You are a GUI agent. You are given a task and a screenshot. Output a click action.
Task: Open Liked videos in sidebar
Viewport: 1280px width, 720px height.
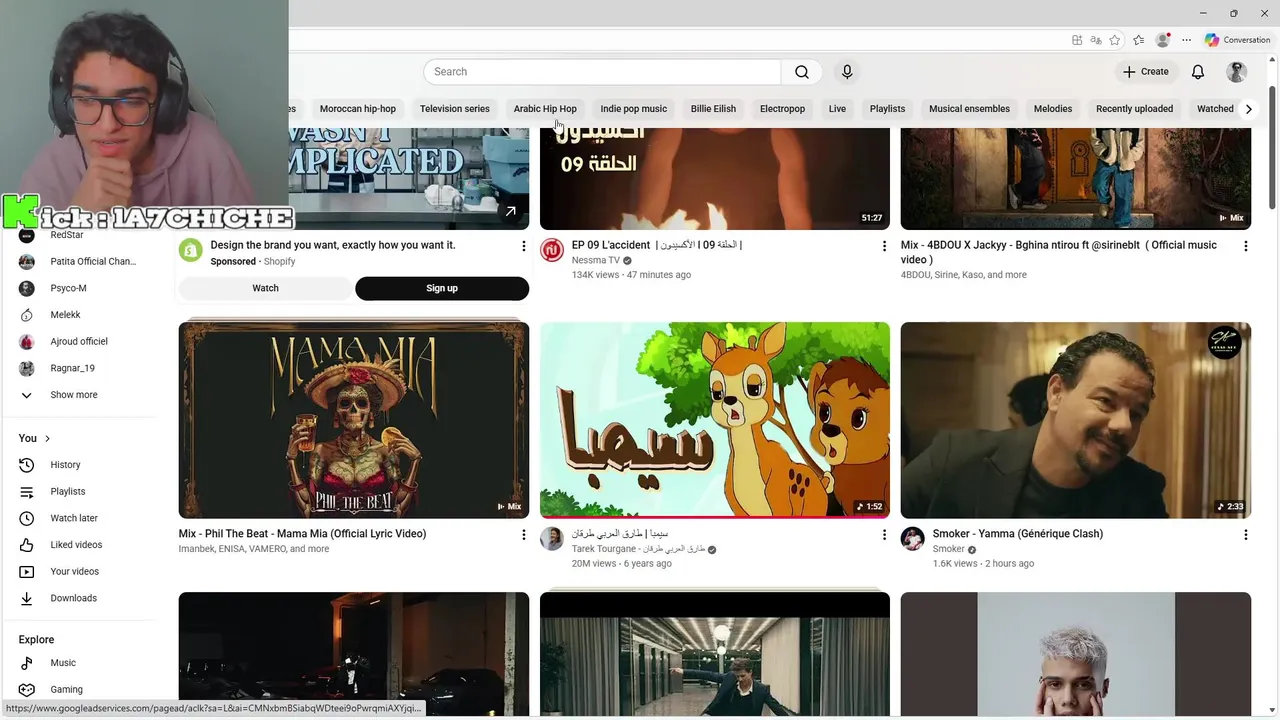pos(76,545)
